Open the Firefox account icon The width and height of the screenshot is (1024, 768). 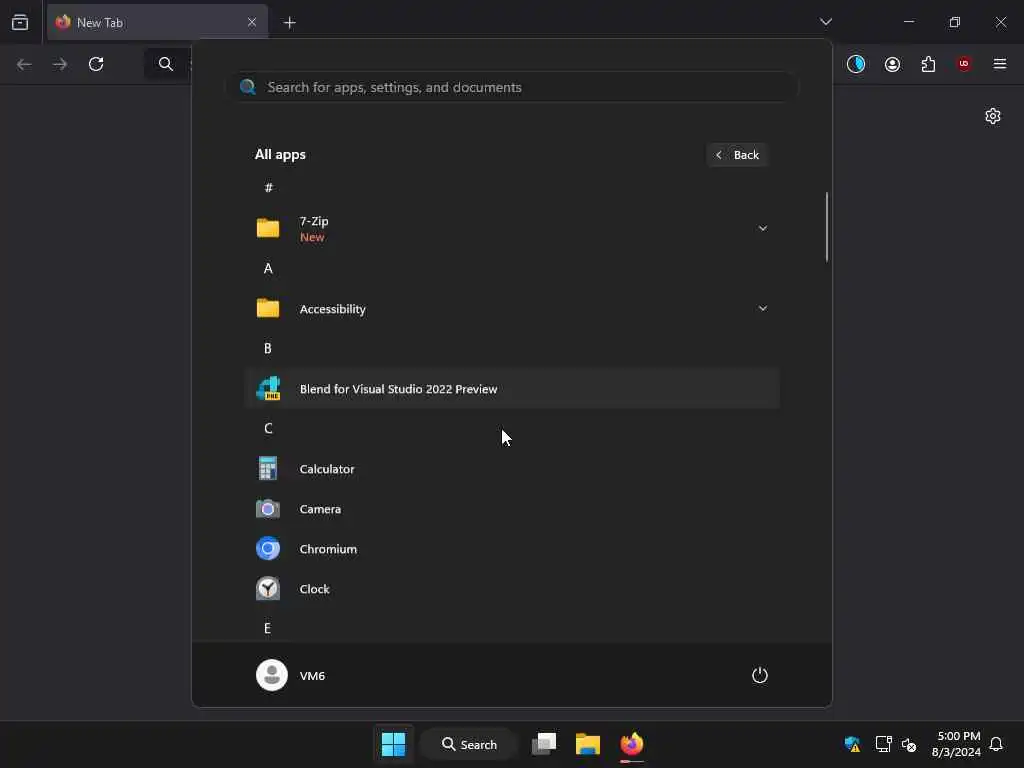pyautogui.click(x=892, y=64)
